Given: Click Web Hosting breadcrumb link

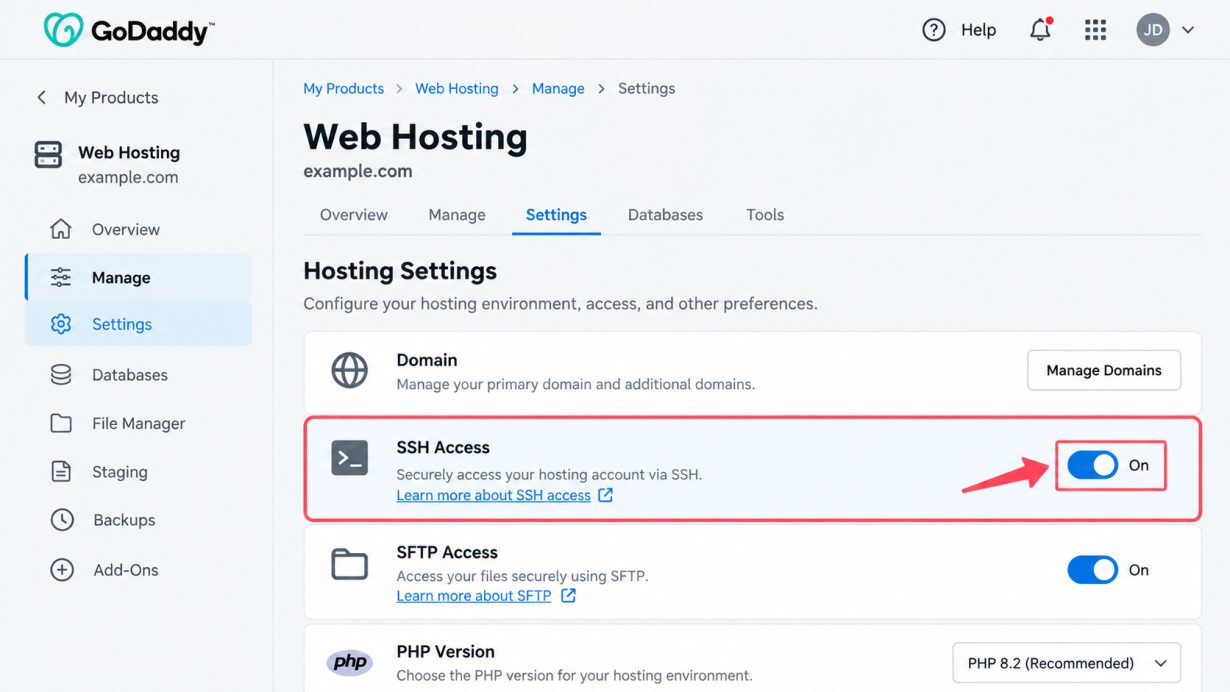Looking at the screenshot, I should pos(457,88).
